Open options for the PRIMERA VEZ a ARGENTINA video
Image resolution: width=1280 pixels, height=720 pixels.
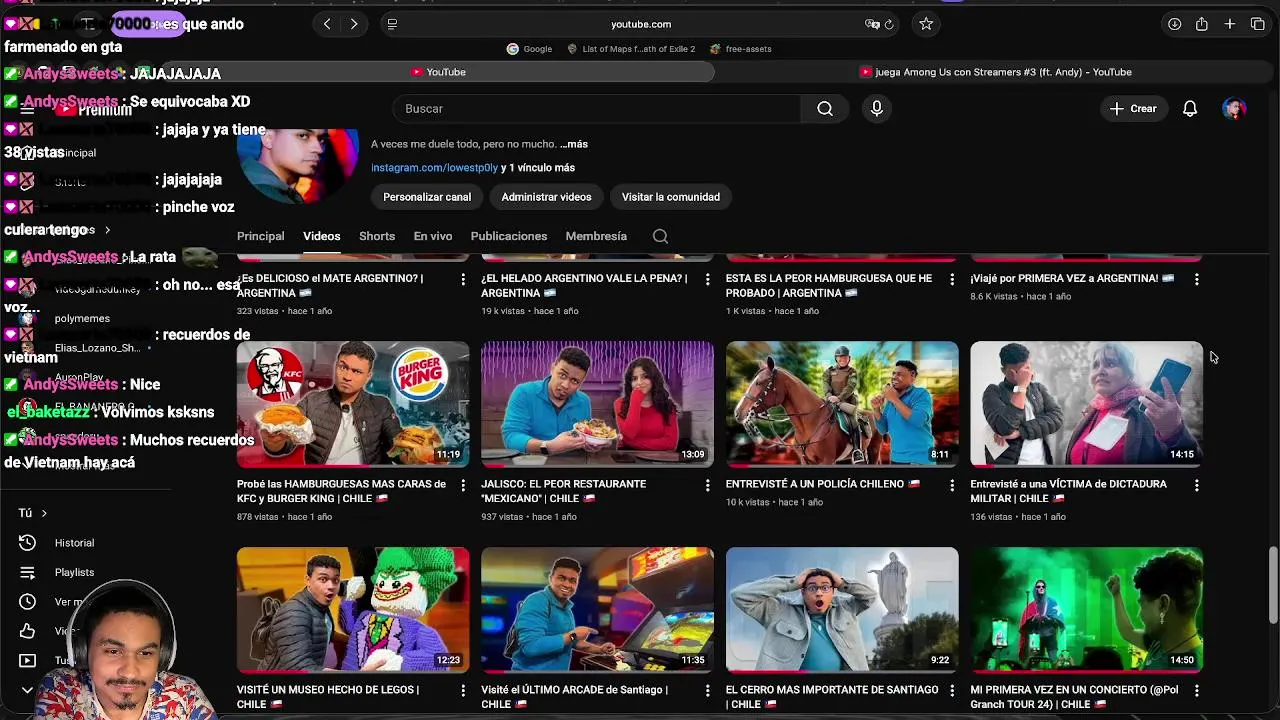pos(1196,279)
